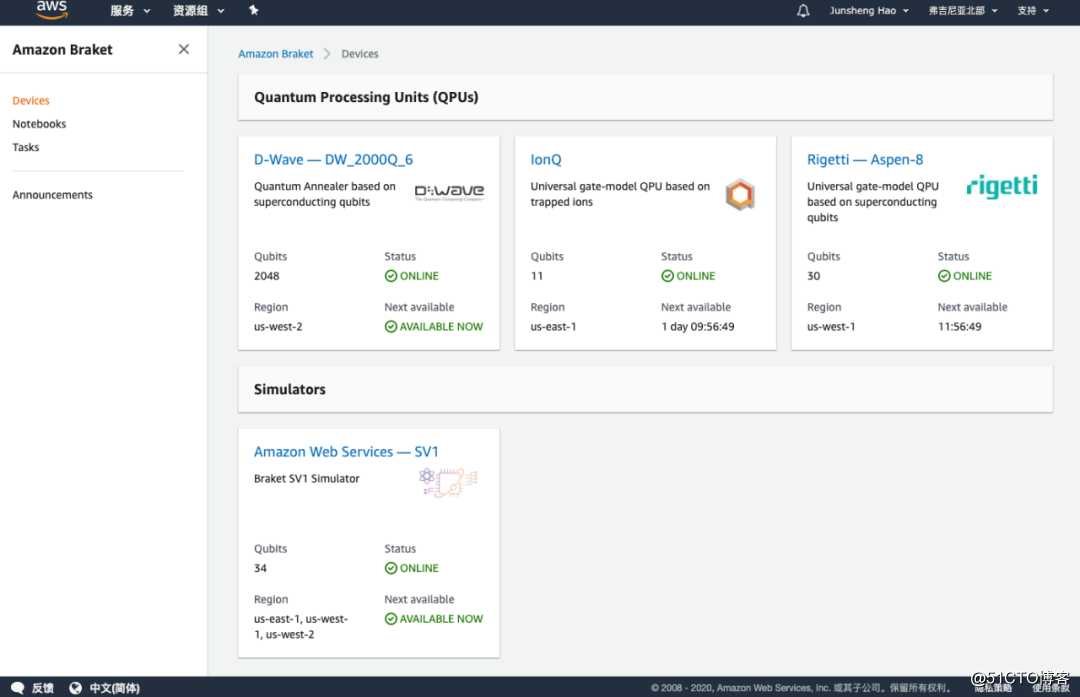Open the IonQ device link
Image resolution: width=1080 pixels, height=697 pixels.
pos(546,159)
